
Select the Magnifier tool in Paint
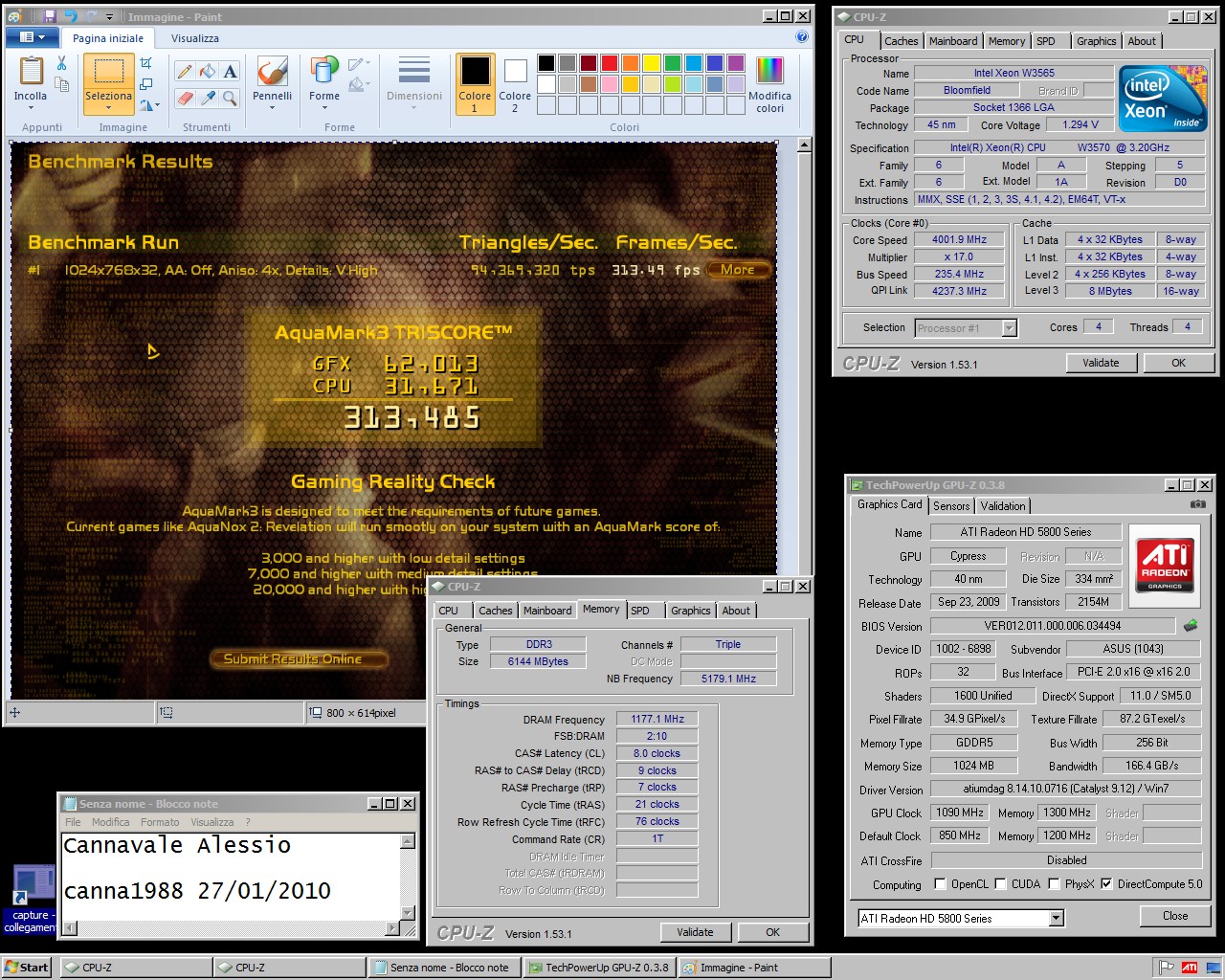click(x=231, y=98)
